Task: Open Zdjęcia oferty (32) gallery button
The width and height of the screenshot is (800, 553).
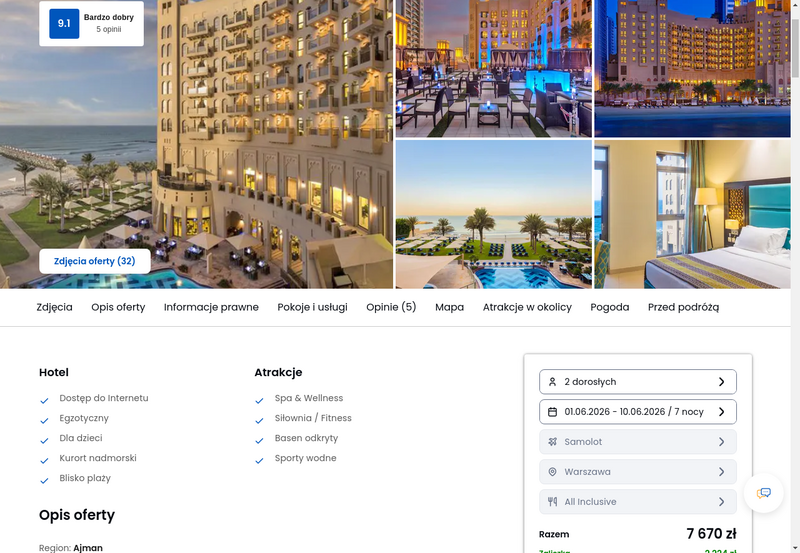Action: (x=95, y=261)
